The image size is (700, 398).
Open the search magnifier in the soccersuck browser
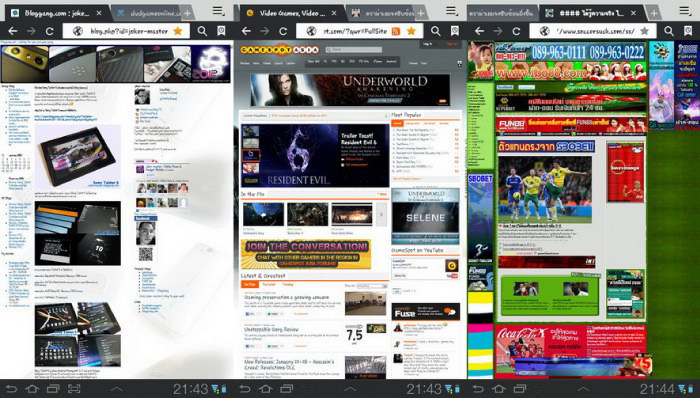(x=668, y=31)
